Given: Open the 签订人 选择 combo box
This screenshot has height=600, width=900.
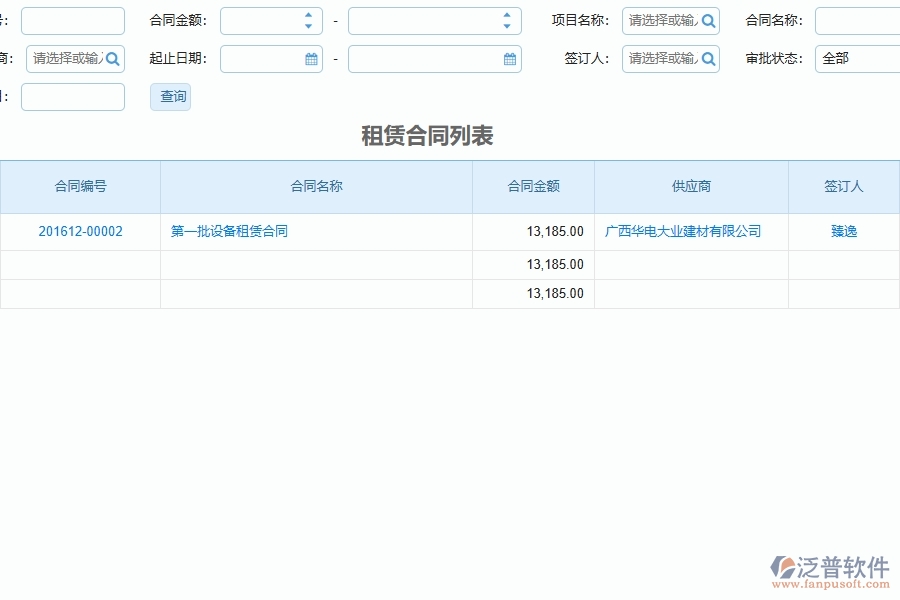Looking at the screenshot, I should (x=660, y=58).
